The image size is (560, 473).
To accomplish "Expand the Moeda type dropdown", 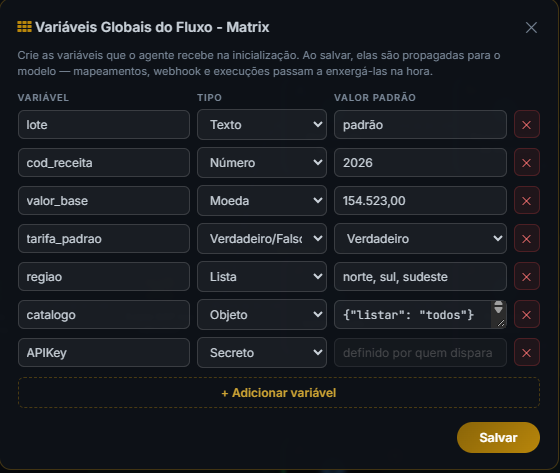I will pyautogui.click(x=262, y=200).
